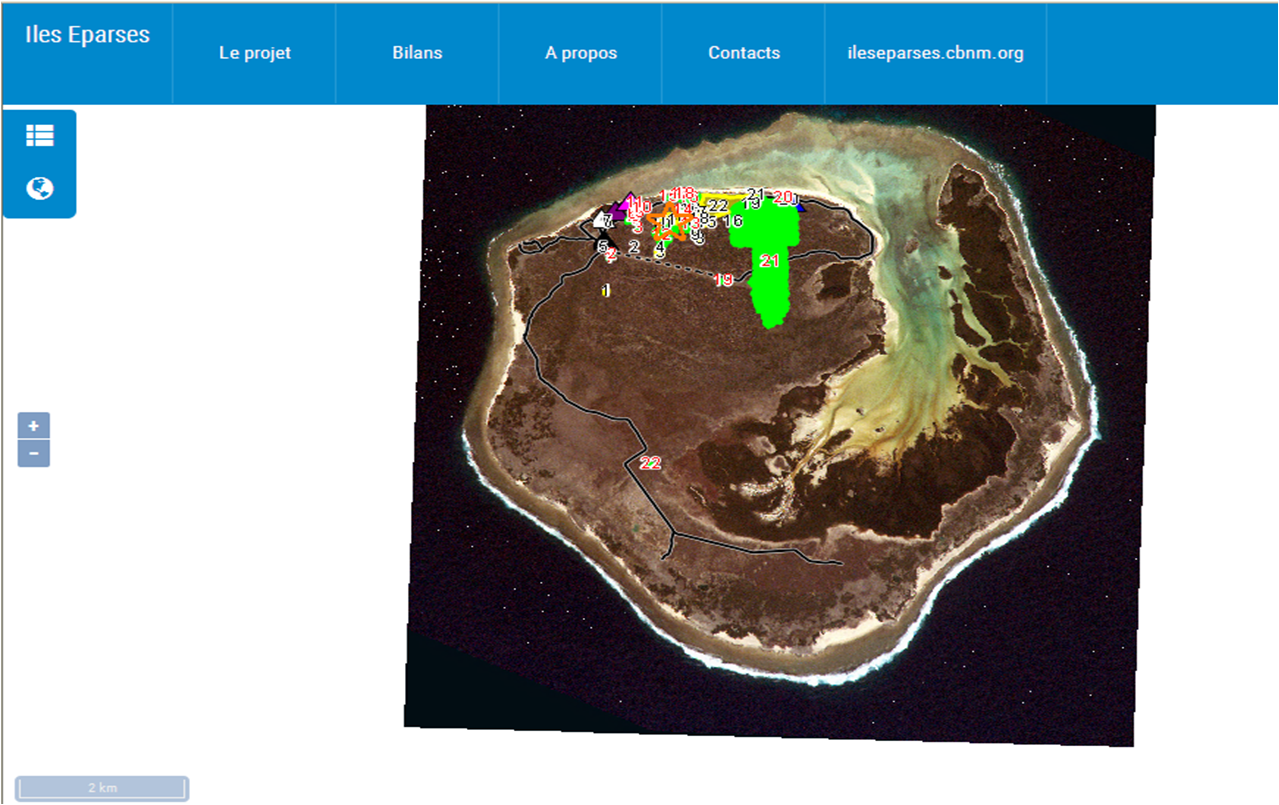Open the Contacts page
This screenshot has width=1279, height=805.
(x=743, y=53)
